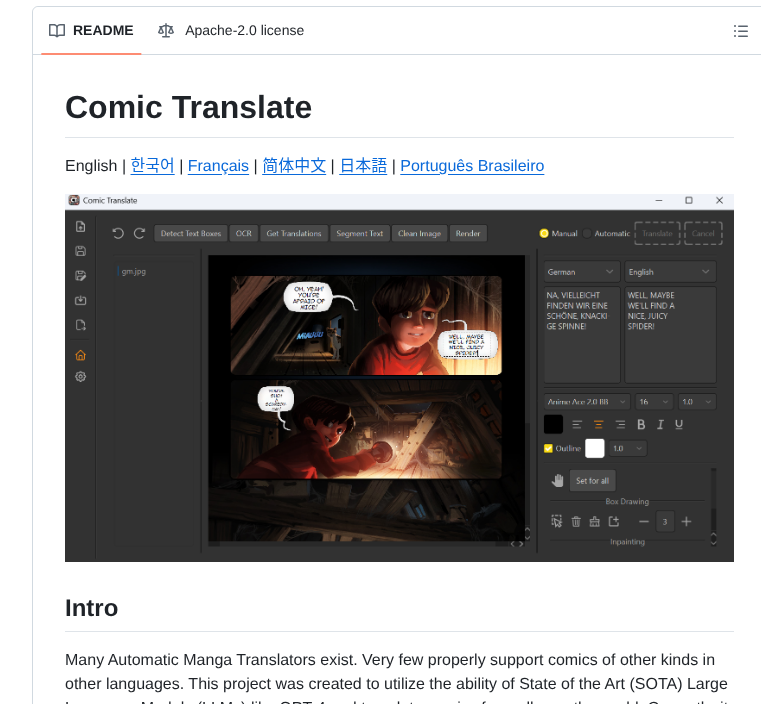The height and width of the screenshot is (704, 761).
Task: Click the import download icon in sidebar
Action: point(81,300)
